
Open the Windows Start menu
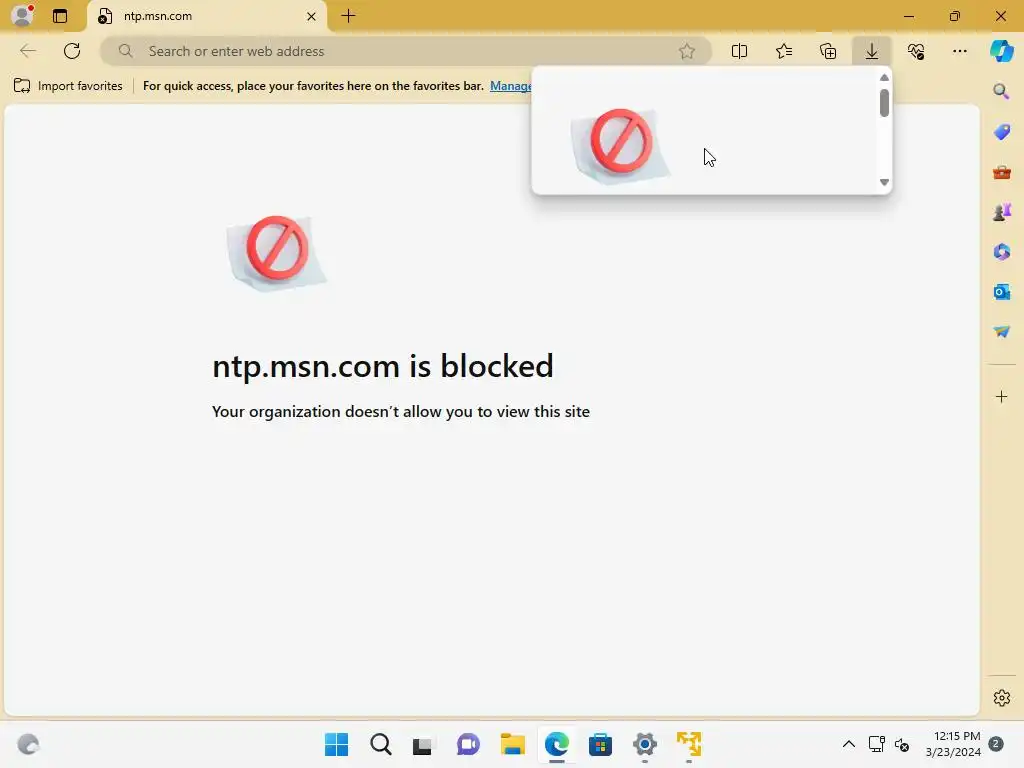(336, 744)
